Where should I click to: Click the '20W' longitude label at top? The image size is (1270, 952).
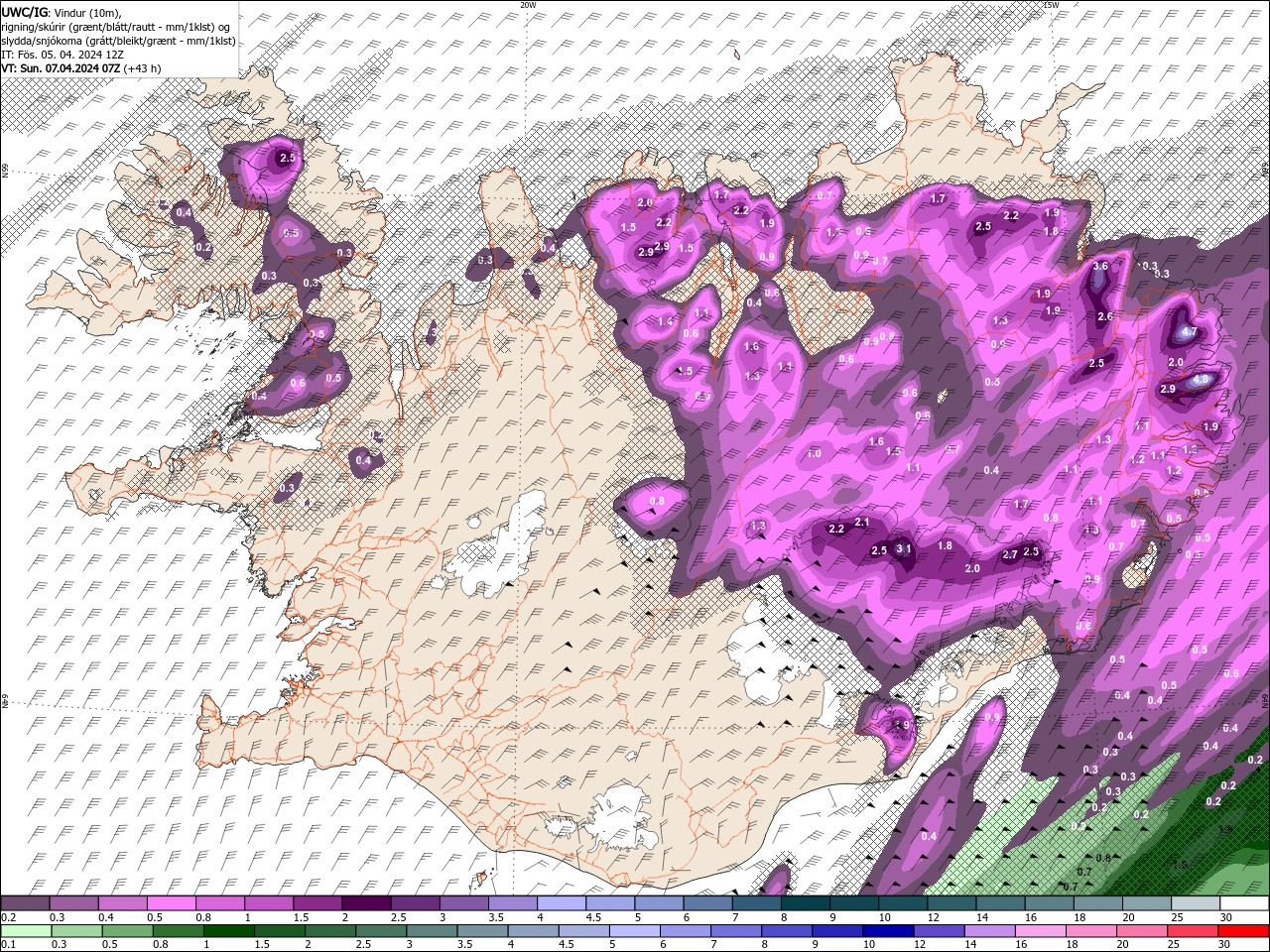[x=528, y=5]
